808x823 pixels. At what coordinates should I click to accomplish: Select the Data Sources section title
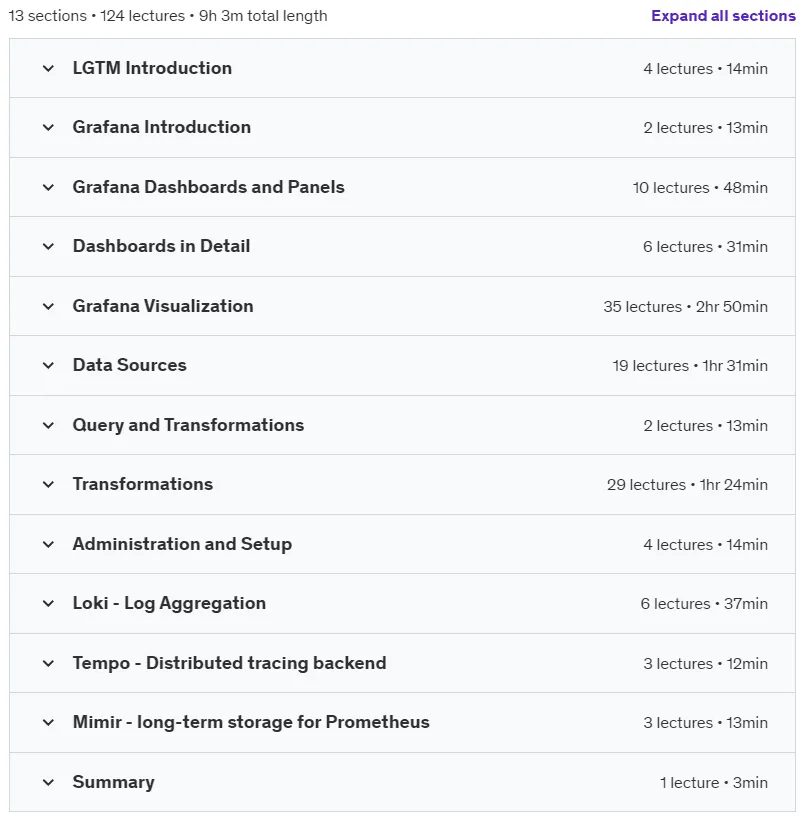tap(129, 365)
